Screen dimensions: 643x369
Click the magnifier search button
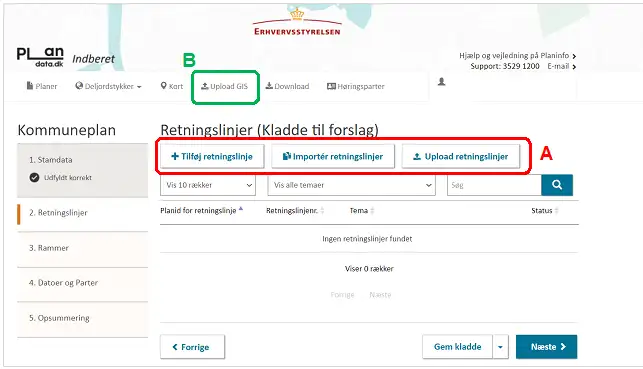coord(557,185)
